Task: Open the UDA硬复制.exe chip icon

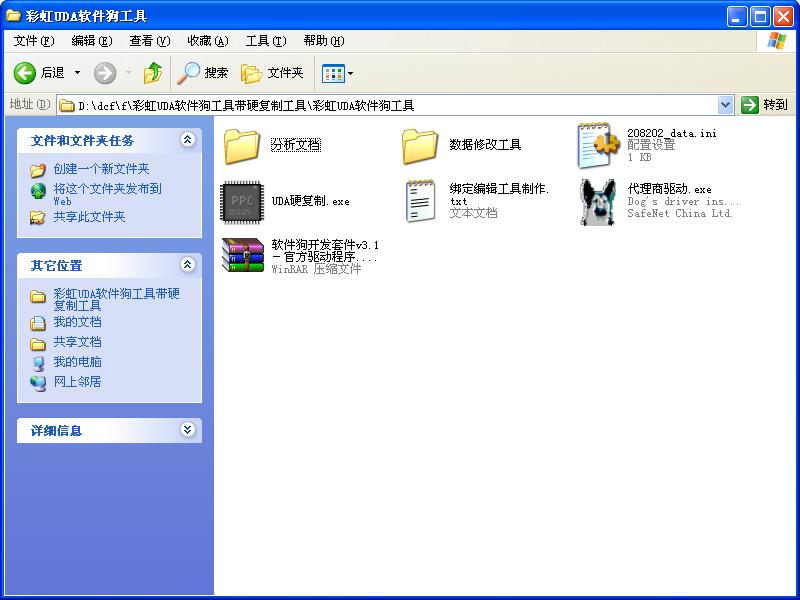Action: click(x=241, y=201)
